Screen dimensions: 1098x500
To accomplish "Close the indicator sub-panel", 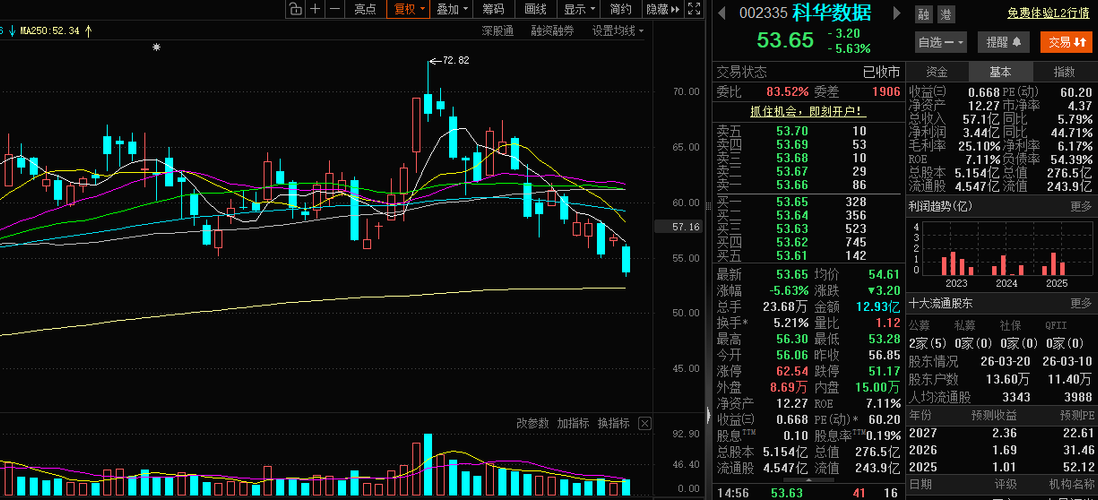I will pos(645,423).
